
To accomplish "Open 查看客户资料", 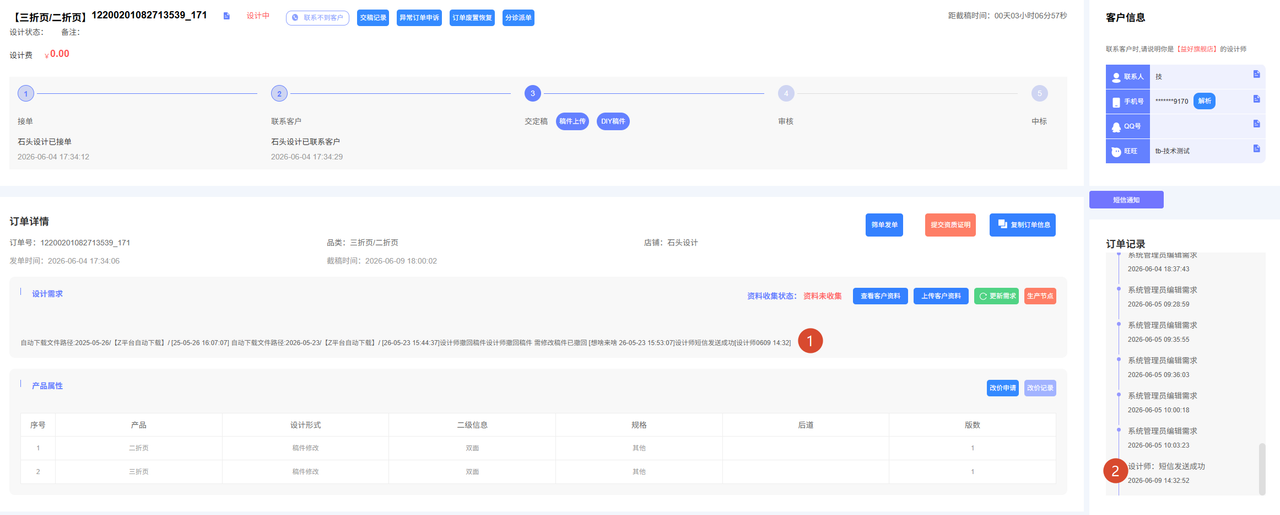I will pos(879,296).
